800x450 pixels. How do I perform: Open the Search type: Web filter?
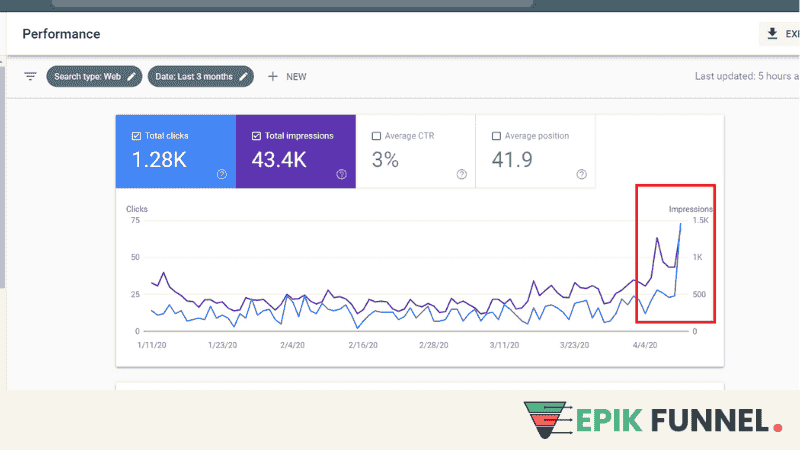pyautogui.click(x=88, y=76)
